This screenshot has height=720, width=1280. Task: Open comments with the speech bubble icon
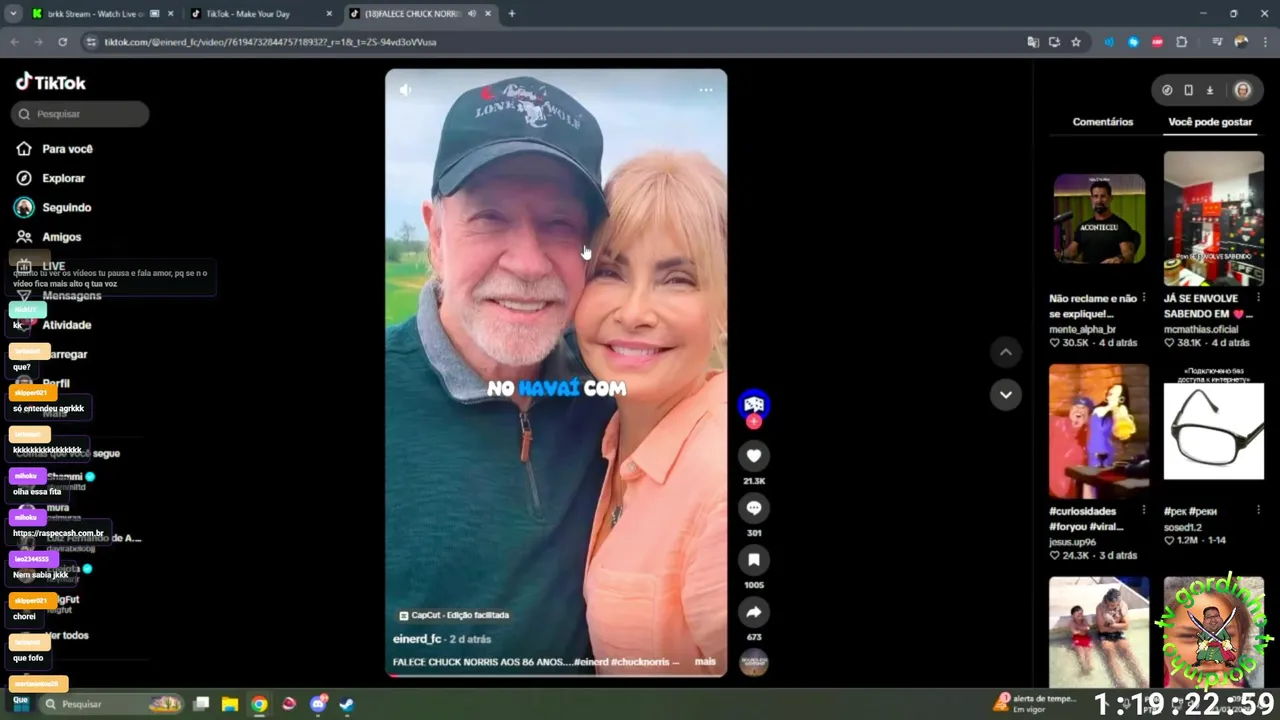coord(754,508)
